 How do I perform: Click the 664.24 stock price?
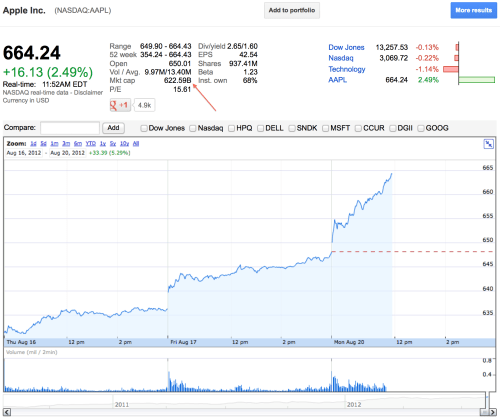point(32,53)
